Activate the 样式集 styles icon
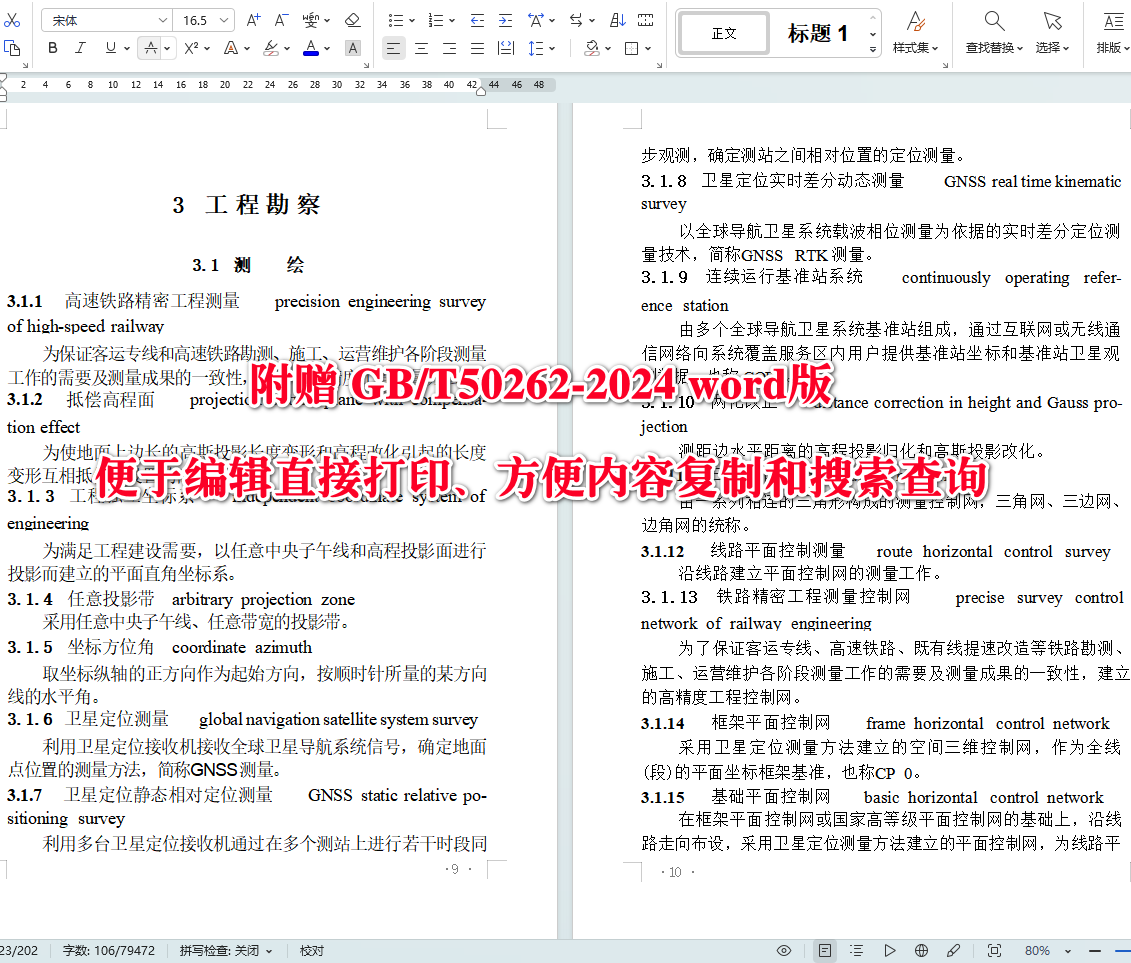 [x=916, y=32]
